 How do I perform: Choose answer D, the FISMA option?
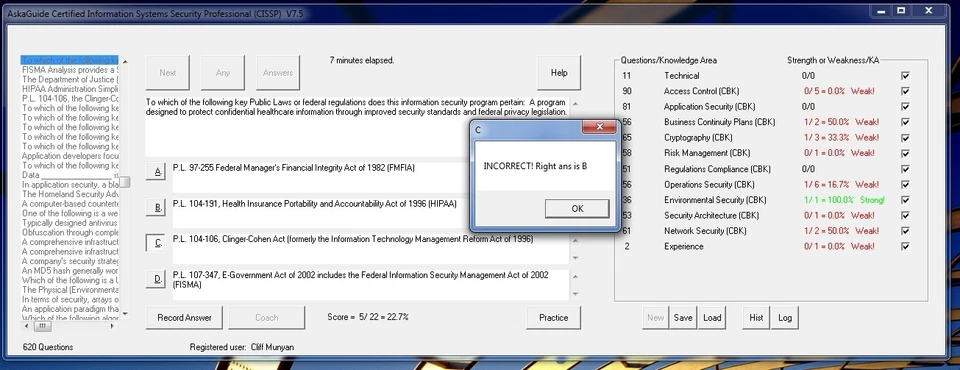point(157,279)
